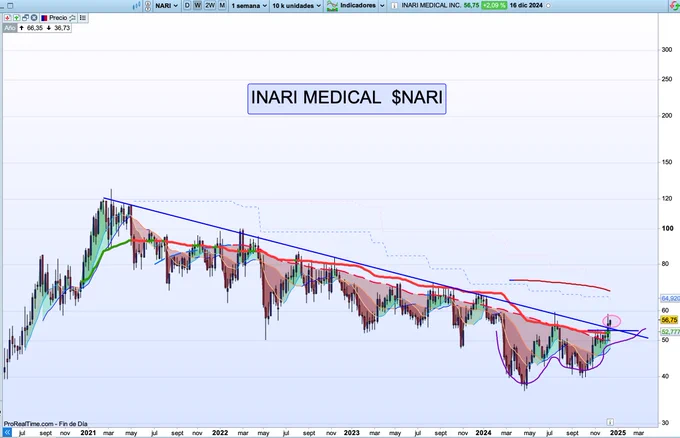The height and width of the screenshot is (438, 680).
Task: Open the NARI ticker dropdown
Action: click(x=167, y=6)
